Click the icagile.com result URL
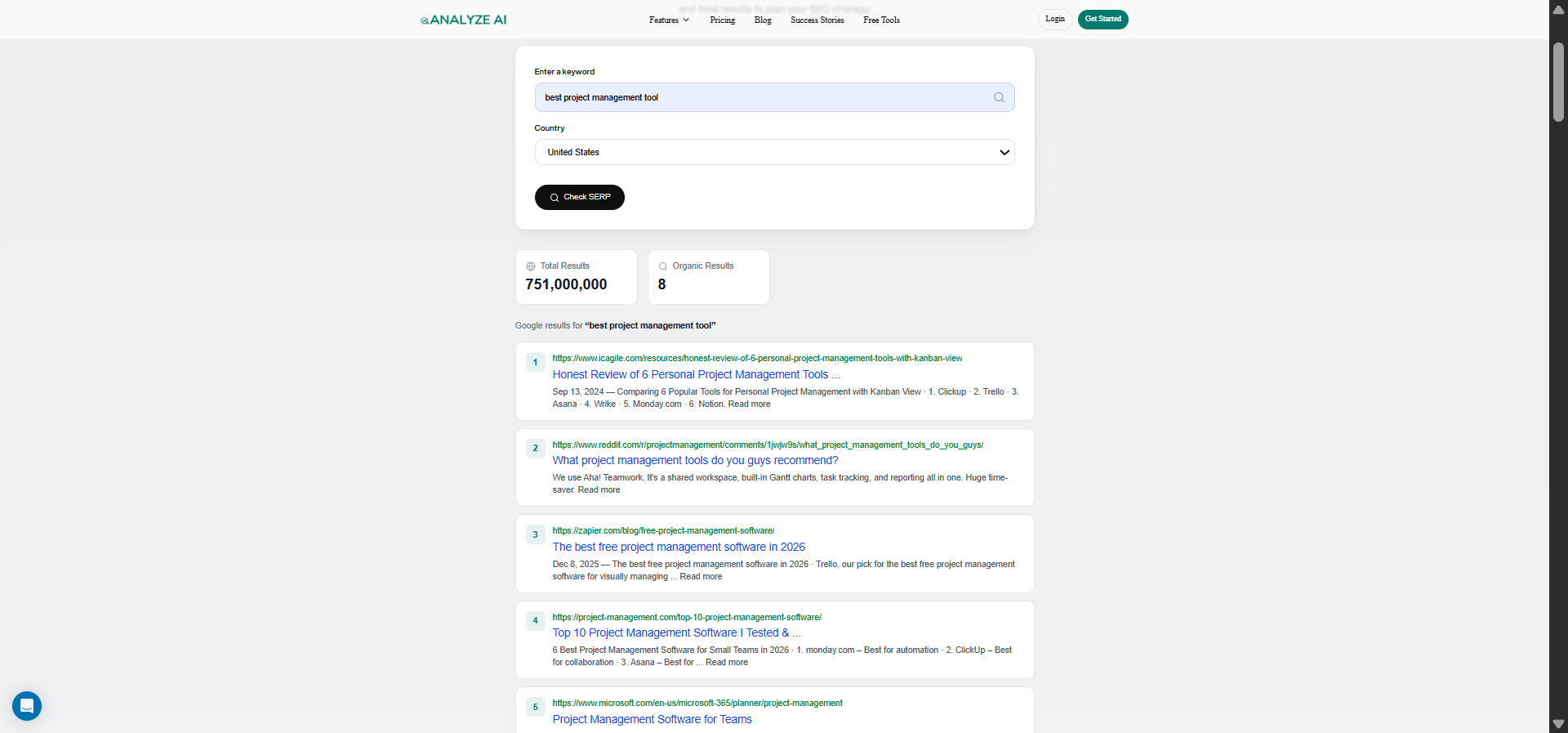The width and height of the screenshot is (1568, 733). pyautogui.click(x=757, y=358)
